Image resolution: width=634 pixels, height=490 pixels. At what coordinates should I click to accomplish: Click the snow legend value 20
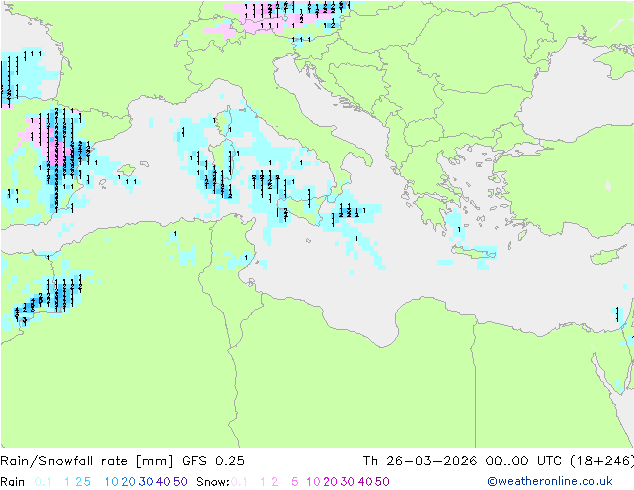point(330,482)
